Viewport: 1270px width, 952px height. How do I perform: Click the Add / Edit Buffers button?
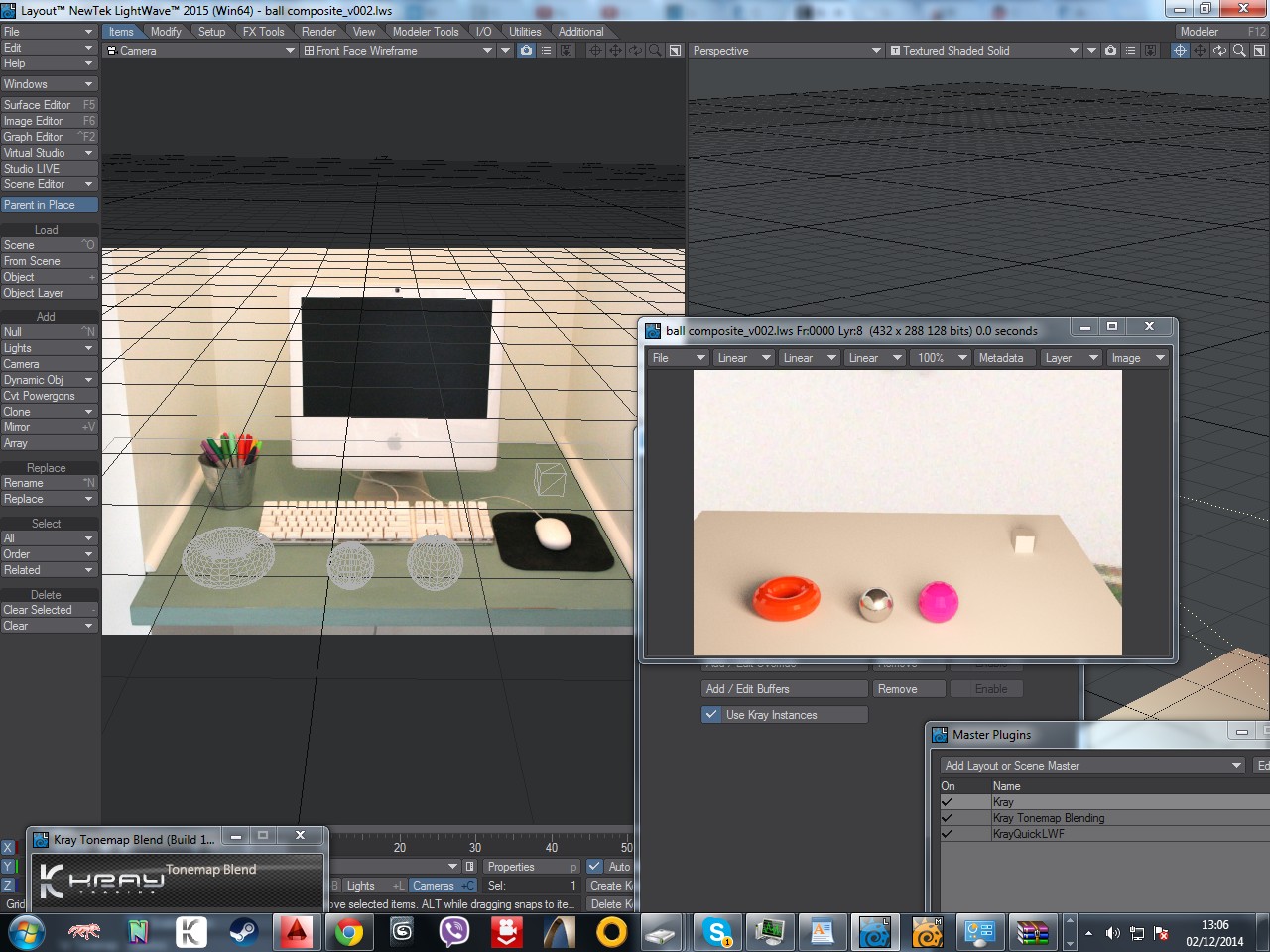(x=784, y=689)
